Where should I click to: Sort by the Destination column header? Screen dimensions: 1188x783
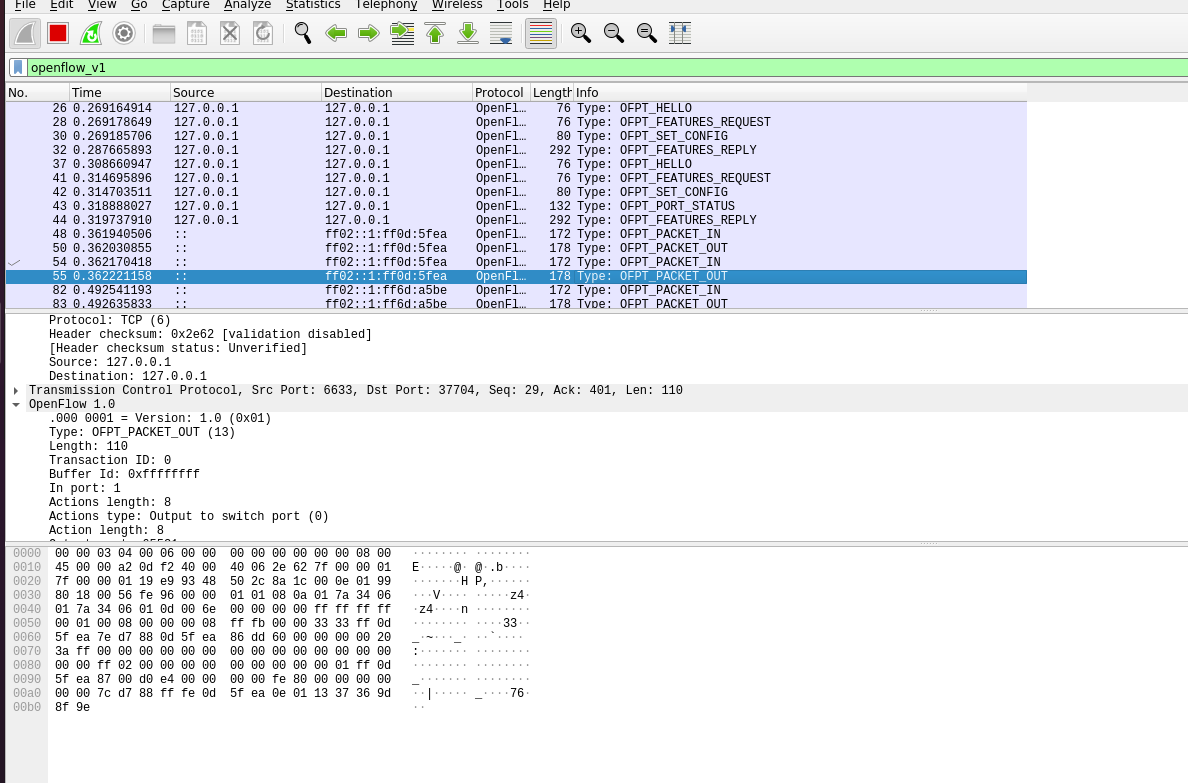[397, 92]
